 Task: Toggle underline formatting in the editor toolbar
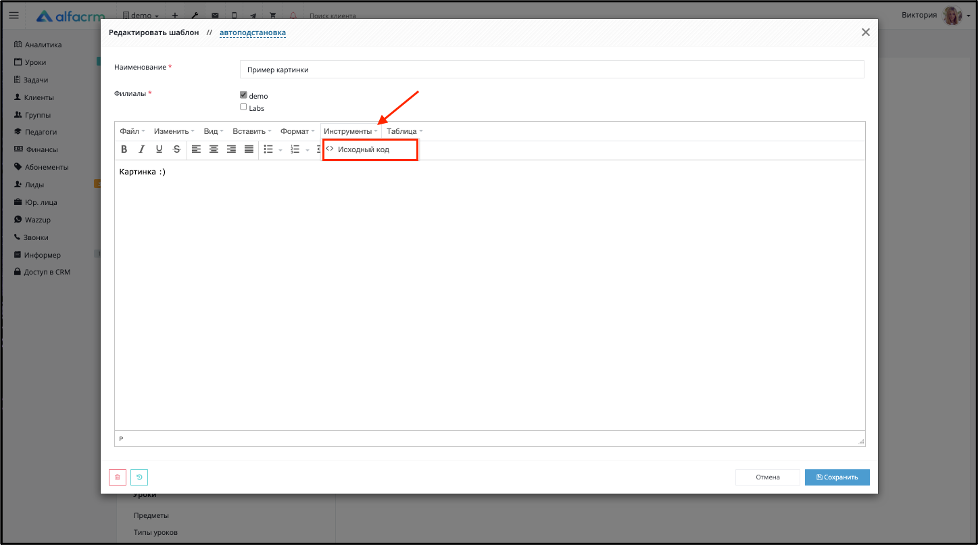pos(159,149)
